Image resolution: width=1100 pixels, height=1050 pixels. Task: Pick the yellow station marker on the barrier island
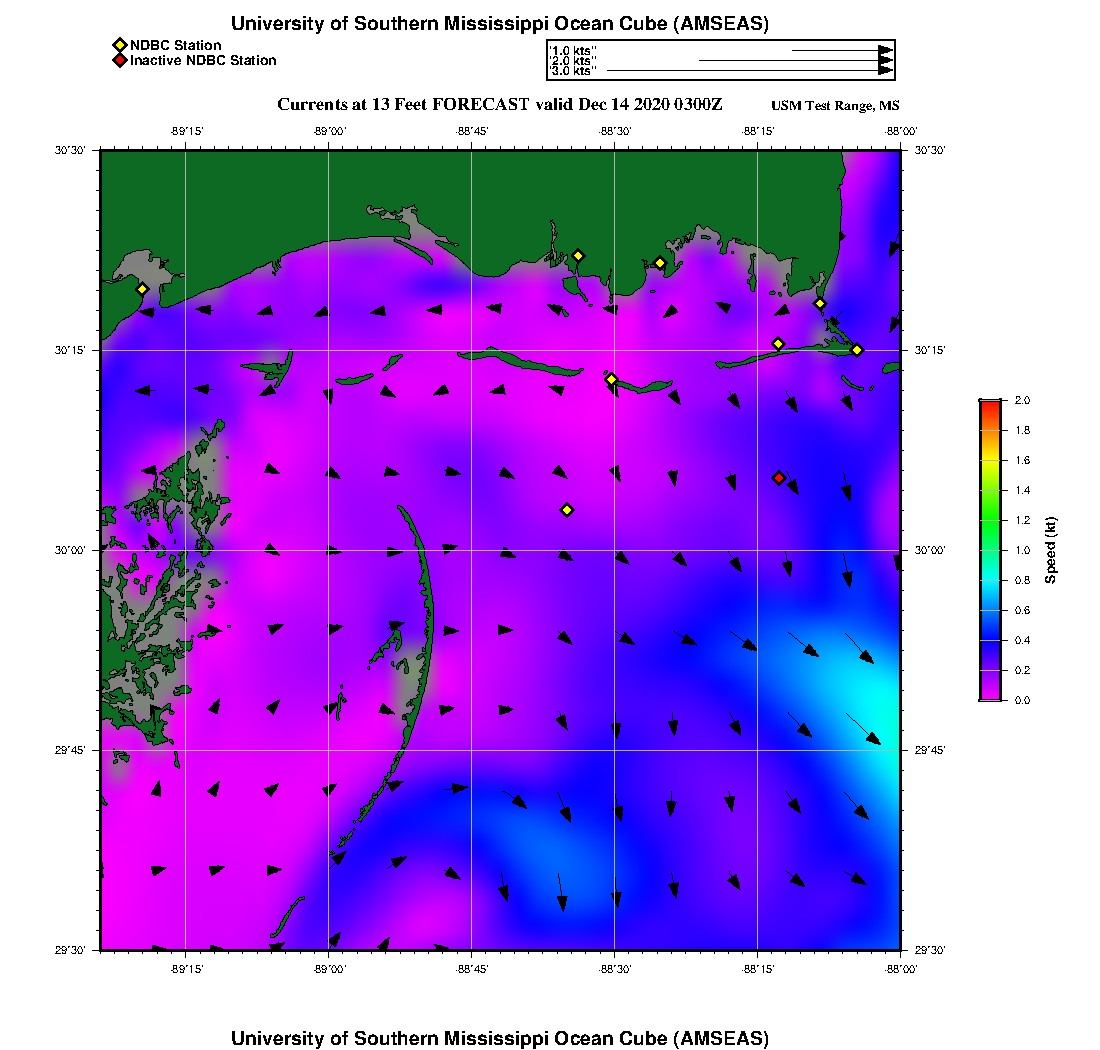611,379
